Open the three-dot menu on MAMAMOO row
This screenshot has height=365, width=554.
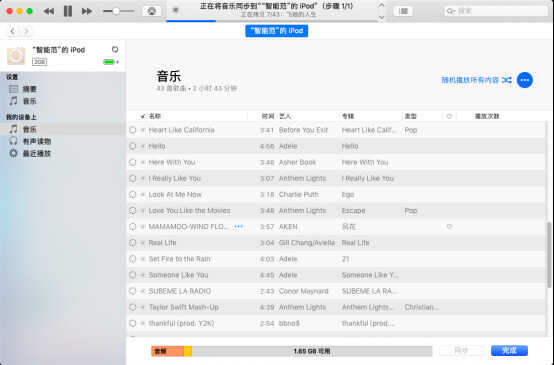(238, 226)
